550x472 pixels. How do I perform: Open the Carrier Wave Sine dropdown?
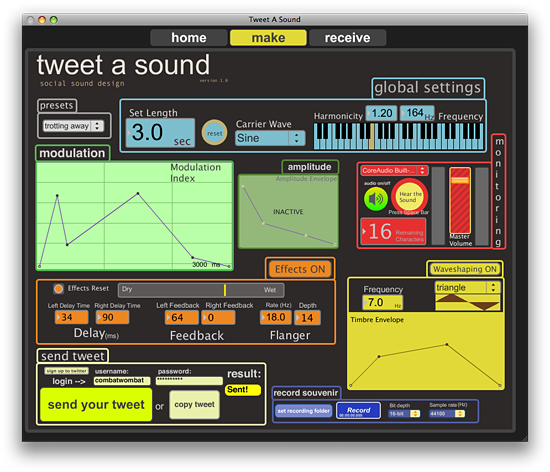pyautogui.click(x=270, y=138)
